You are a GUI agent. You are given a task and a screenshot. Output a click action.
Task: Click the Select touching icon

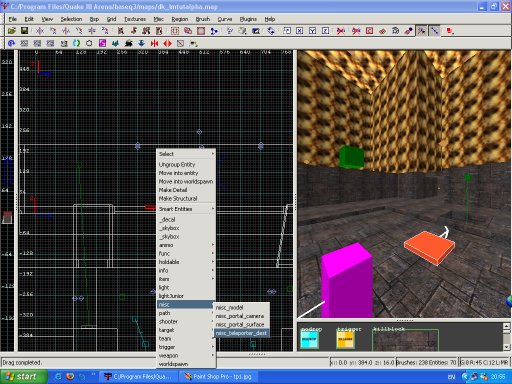(134, 31)
